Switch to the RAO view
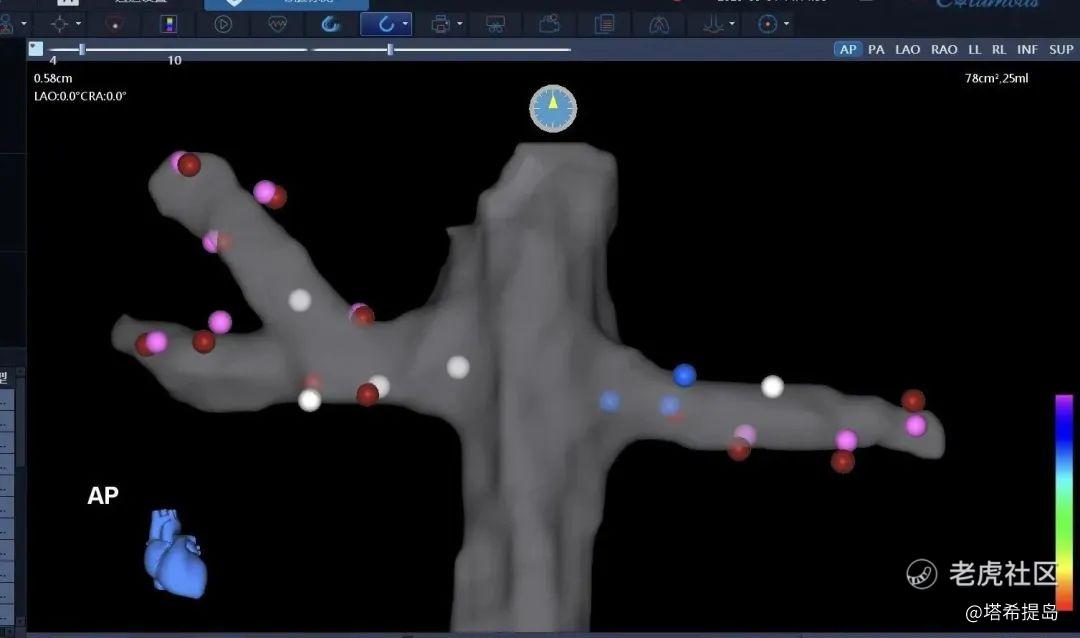The image size is (1080, 638). click(944, 50)
